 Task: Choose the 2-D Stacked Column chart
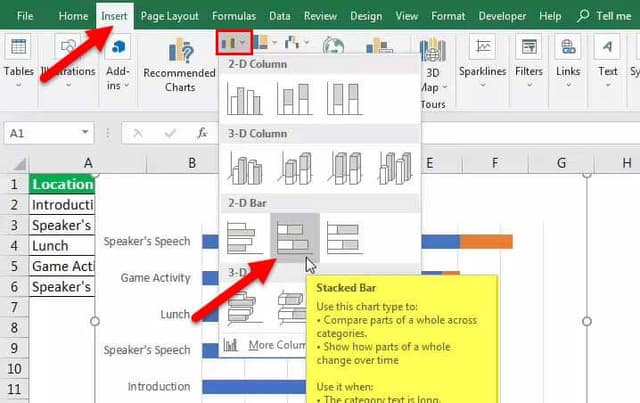click(295, 98)
